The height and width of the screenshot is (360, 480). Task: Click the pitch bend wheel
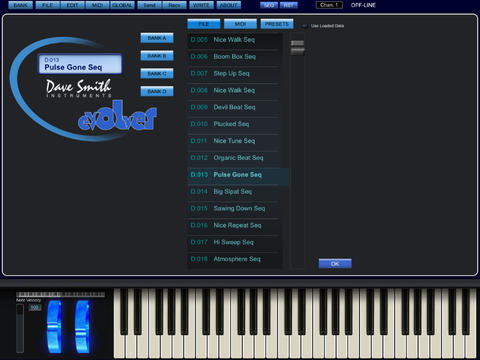coord(55,327)
